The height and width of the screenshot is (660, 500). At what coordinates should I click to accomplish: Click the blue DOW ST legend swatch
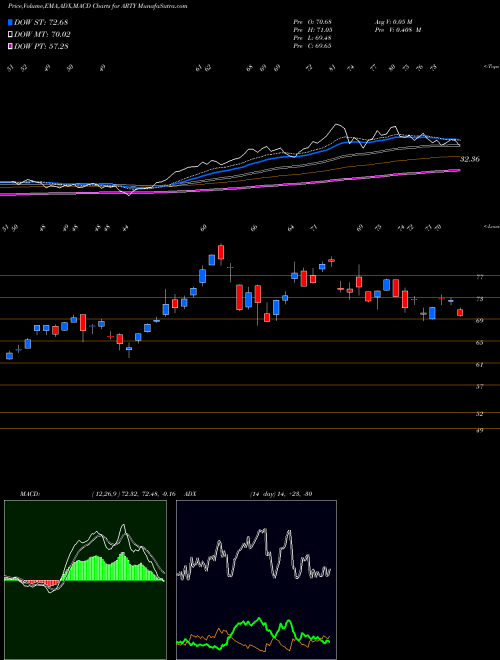10,22
